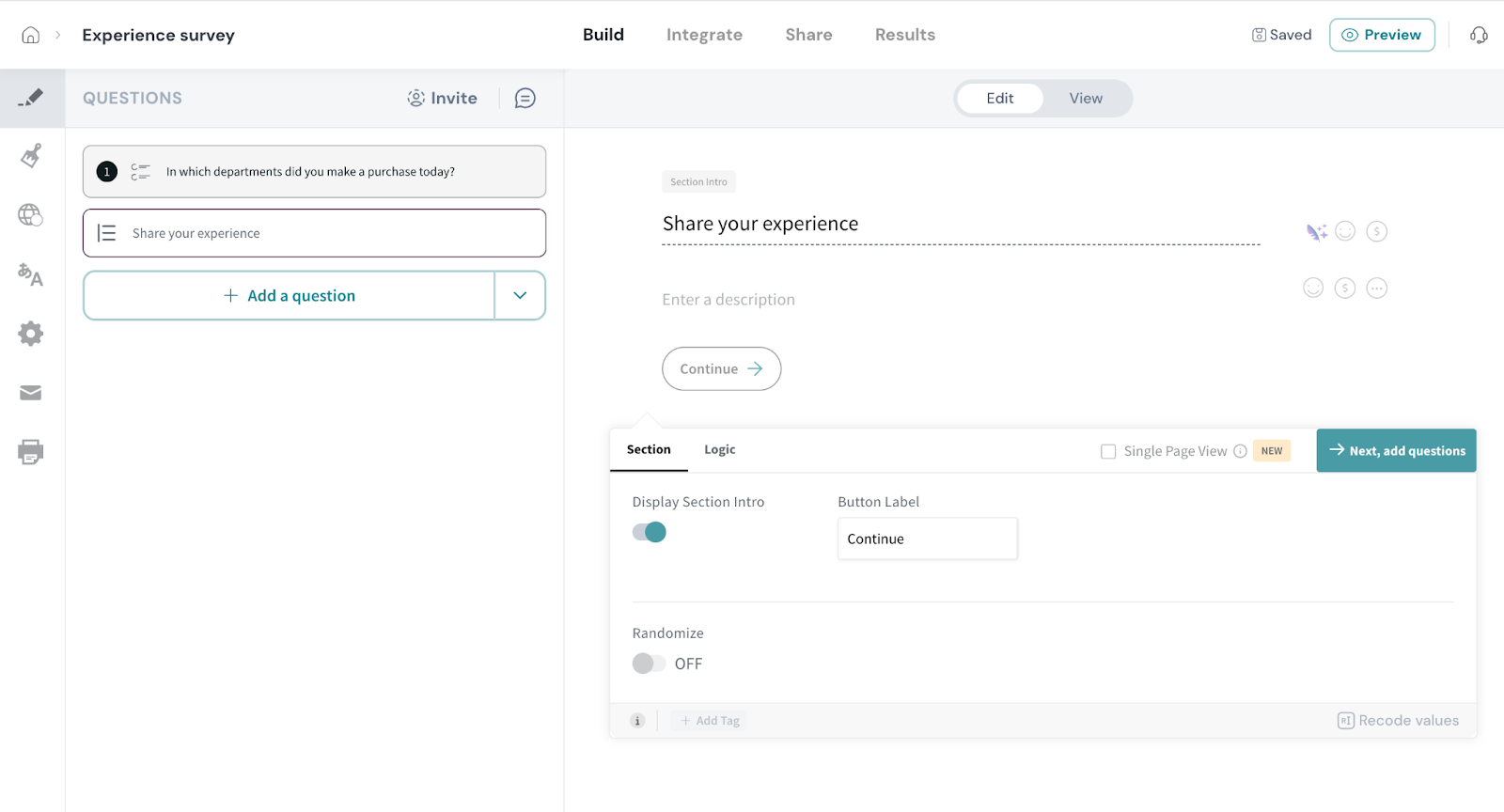Open the globe language icon in sidebar
This screenshot has width=1504, height=812.
31,215
